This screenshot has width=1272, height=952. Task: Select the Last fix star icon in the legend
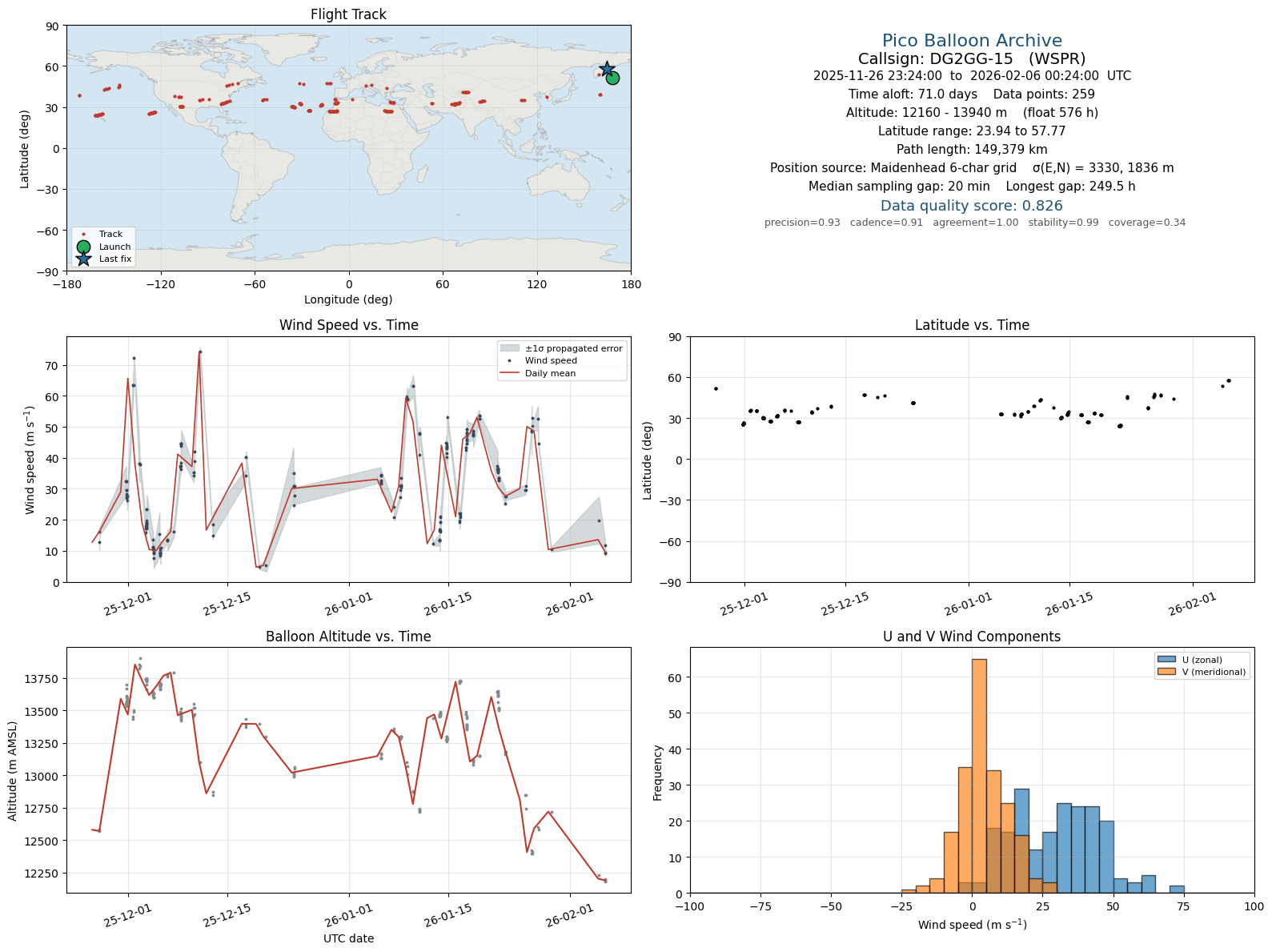(83, 259)
